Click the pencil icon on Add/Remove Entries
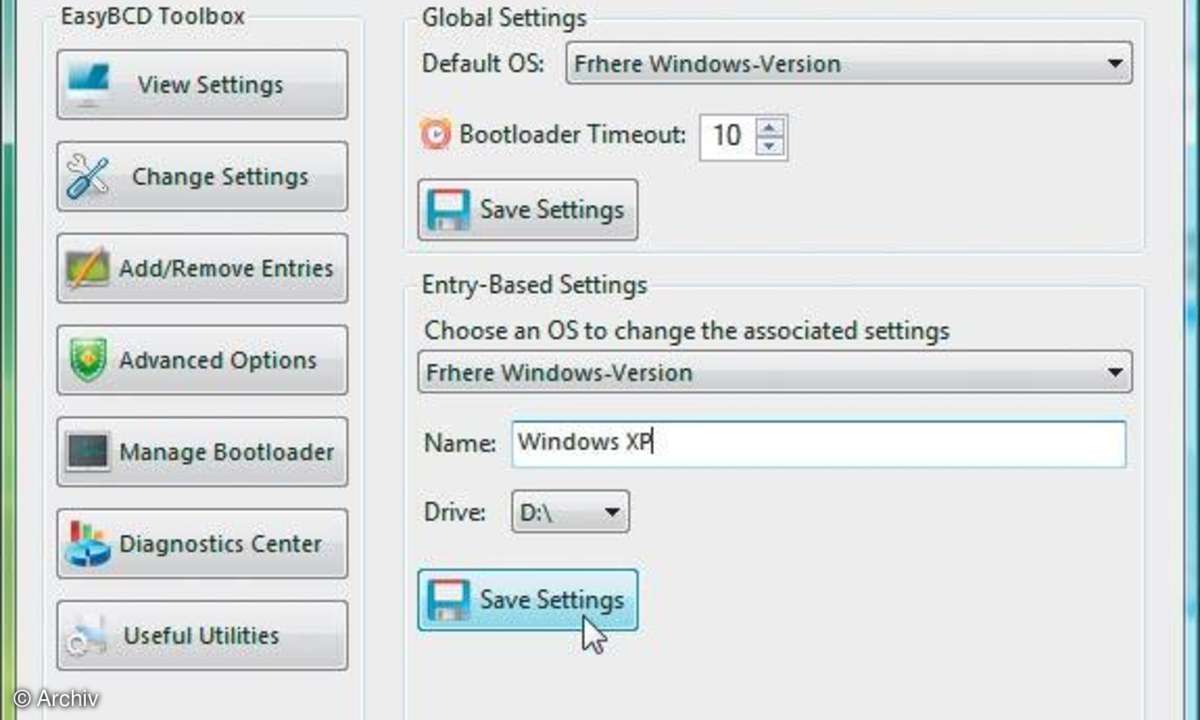Screen dimensions: 1200x720 [x=87, y=269]
